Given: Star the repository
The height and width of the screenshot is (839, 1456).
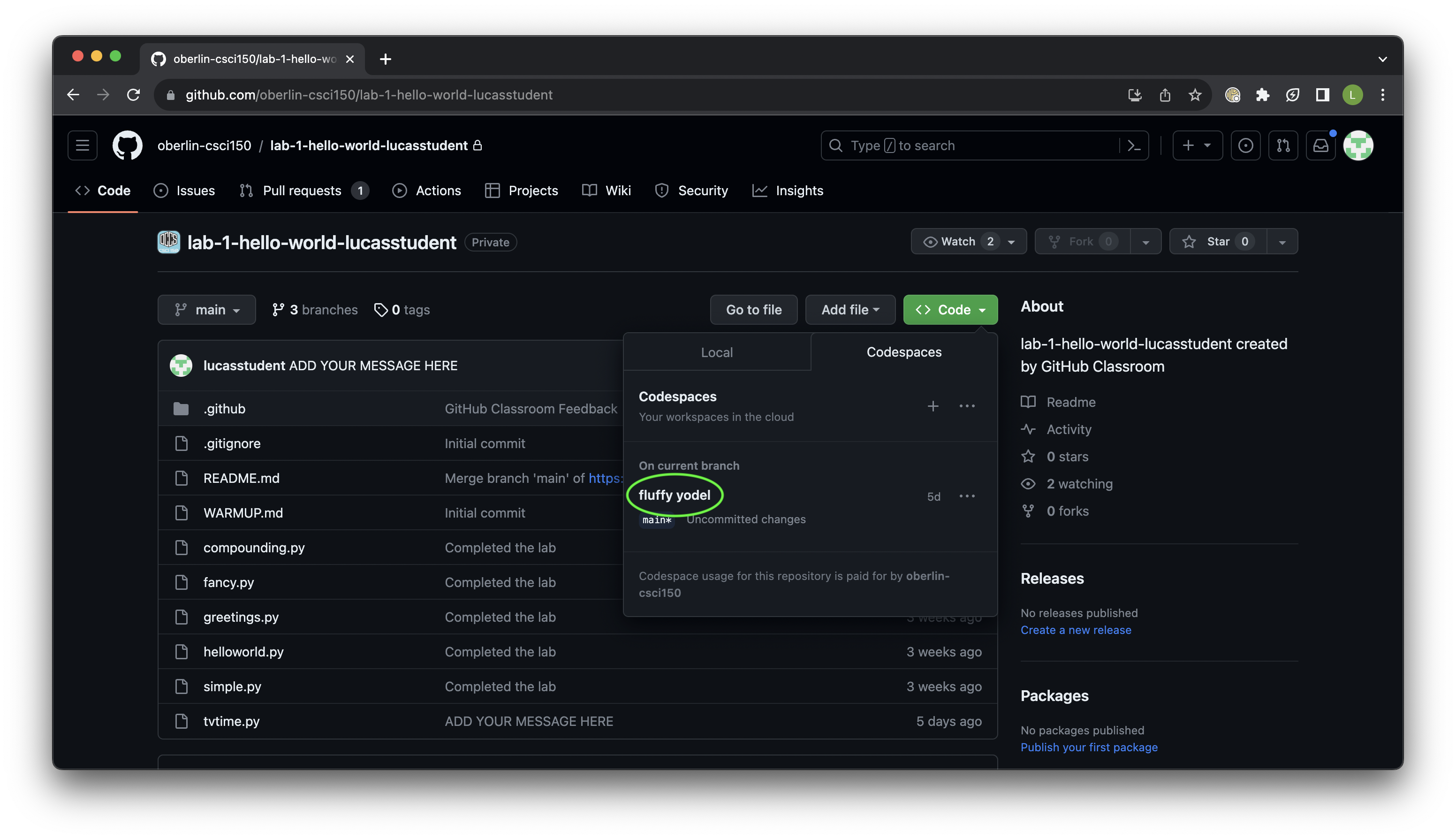Looking at the screenshot, I should point(1218,242).
